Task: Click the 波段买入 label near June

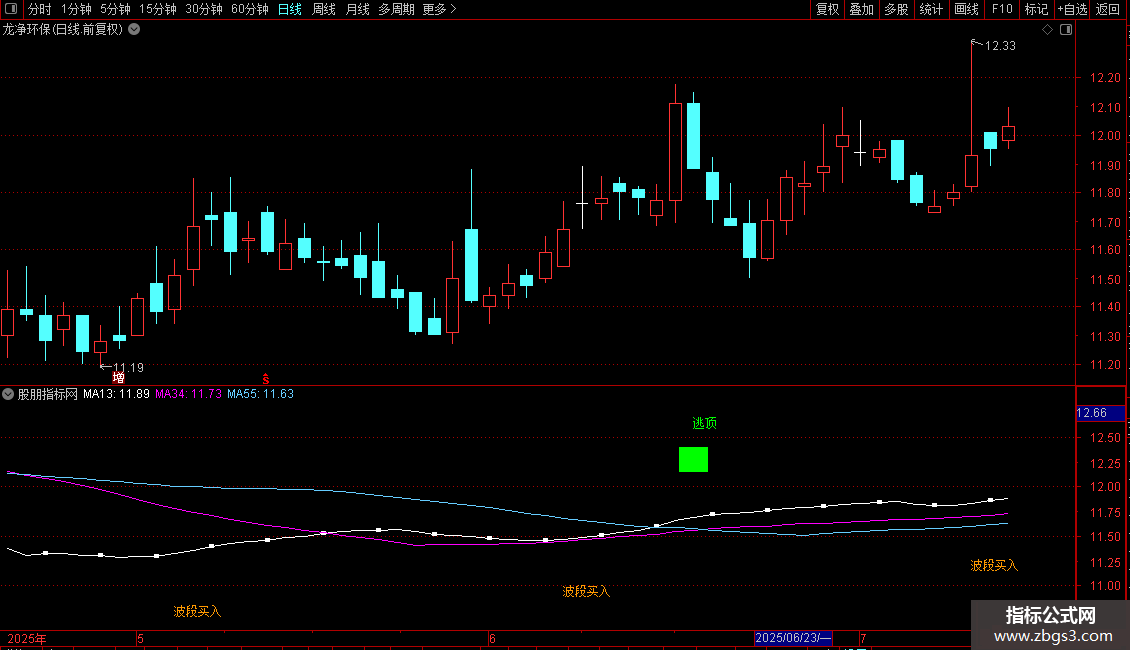Action: (x=586, y=592)
